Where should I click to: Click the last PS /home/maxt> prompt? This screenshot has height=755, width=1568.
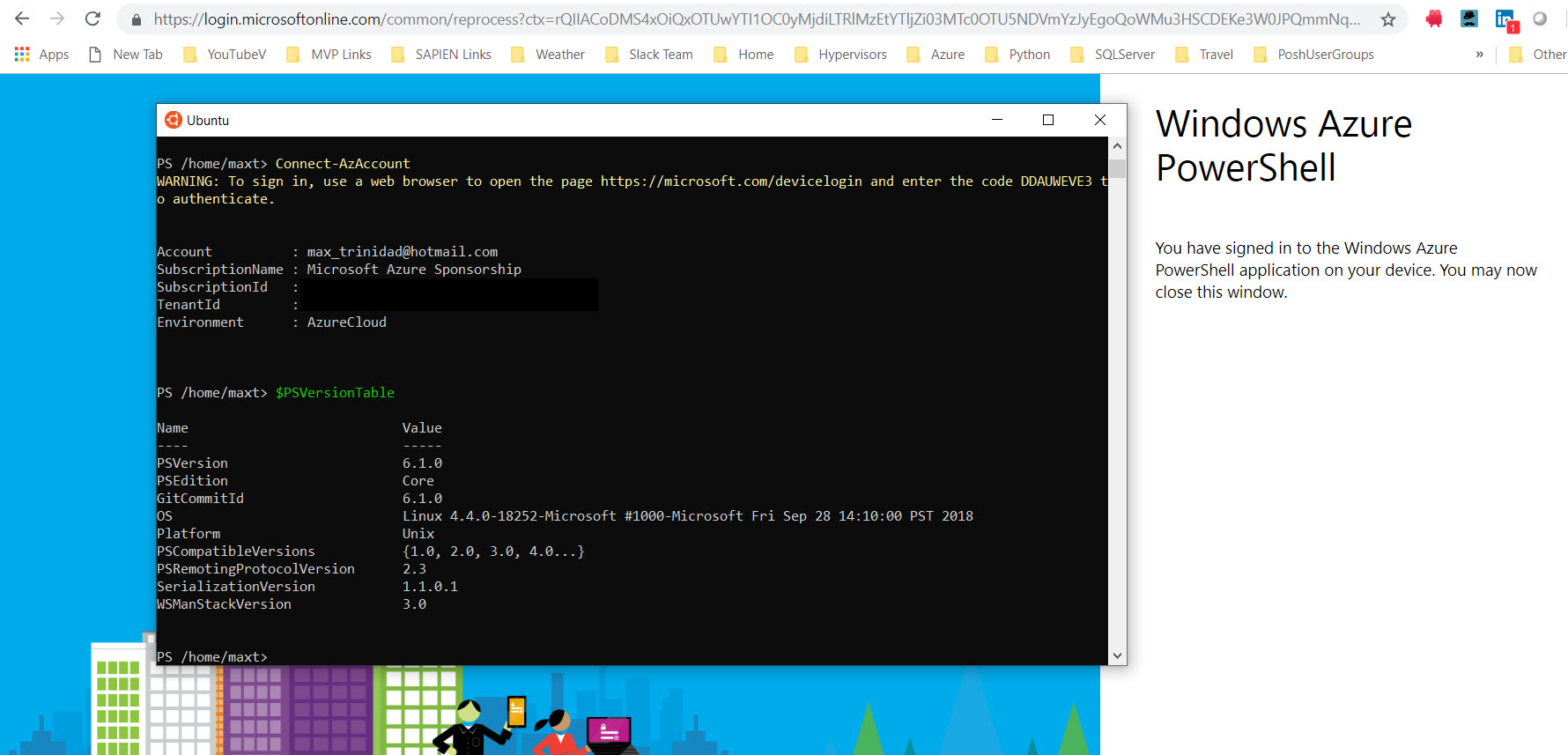212,657
